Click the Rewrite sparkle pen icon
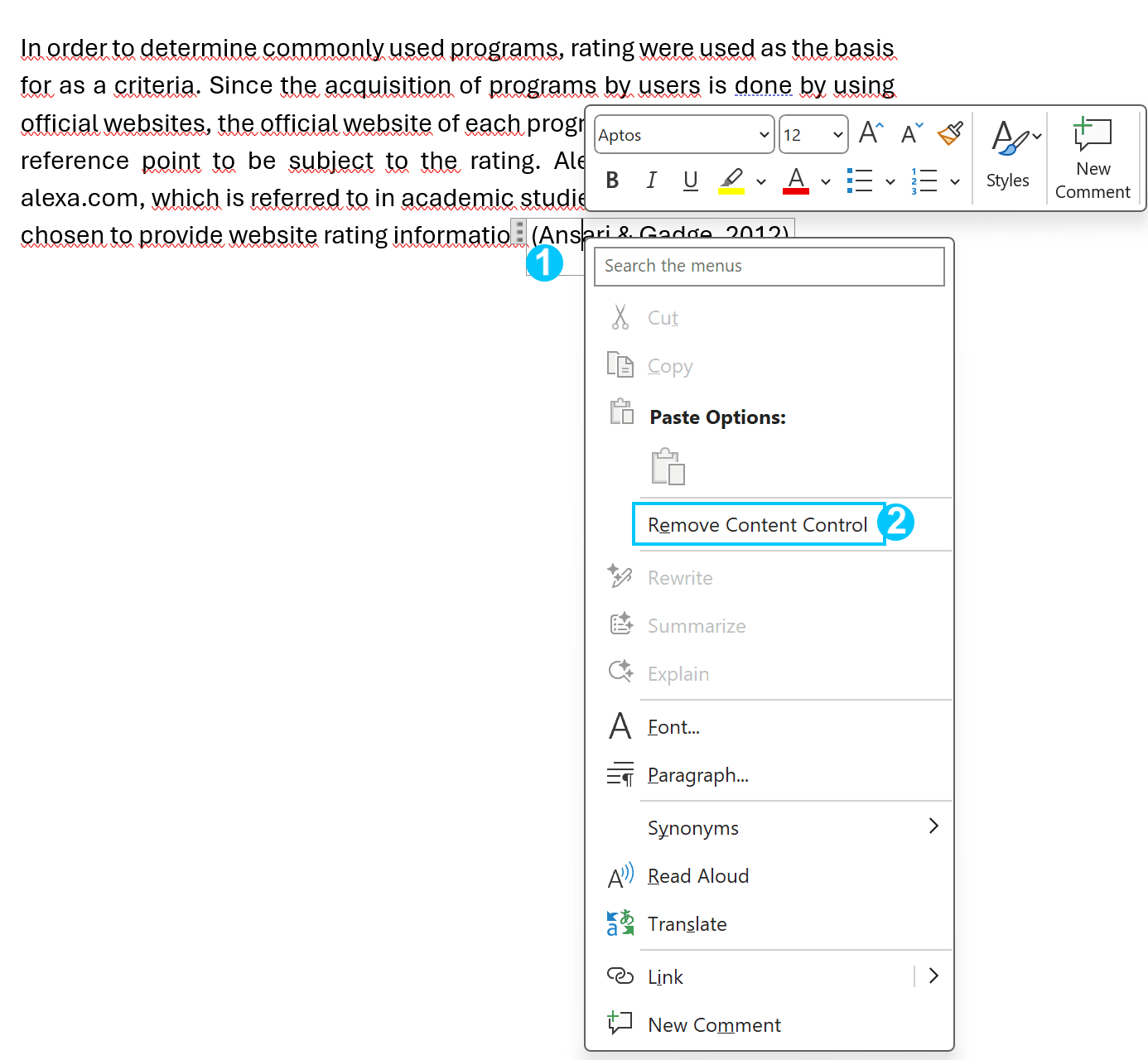1148x1060 pixels. (x=620, y=577)
